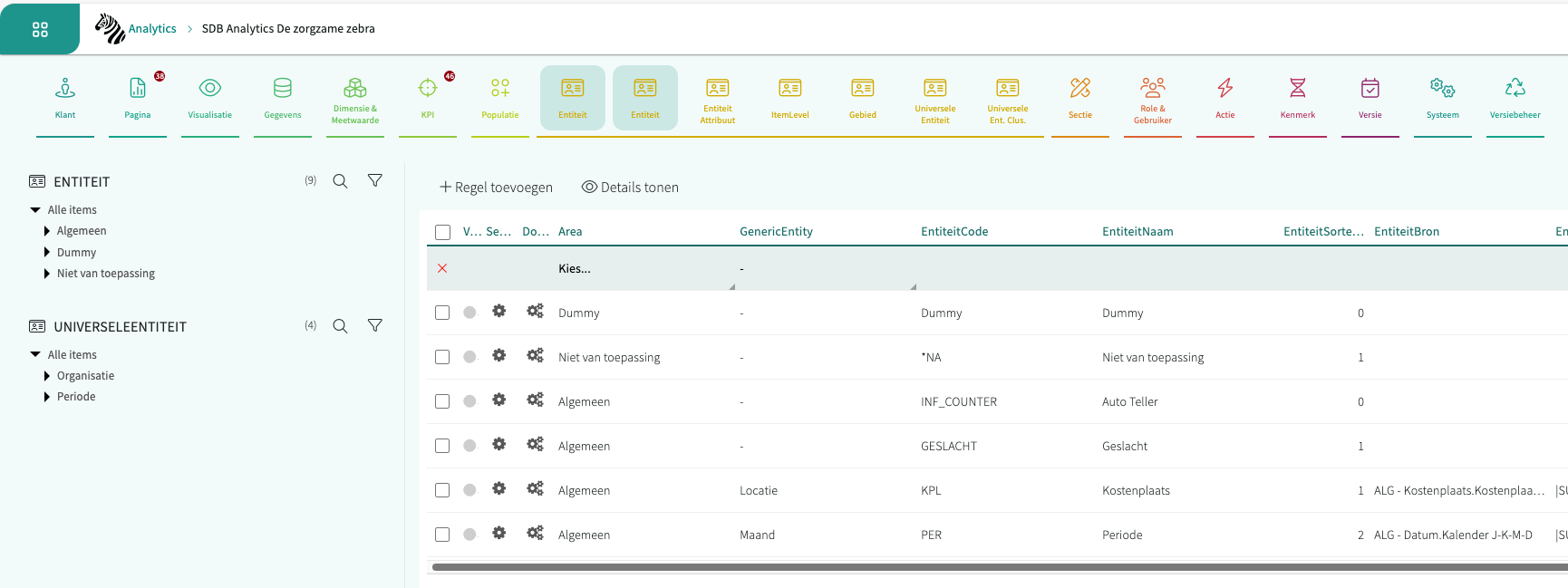Image resolution: width=1568 pixels, height=588 pixels.
Task: Click the Analytics breadcrumb link
Action: 152,29
